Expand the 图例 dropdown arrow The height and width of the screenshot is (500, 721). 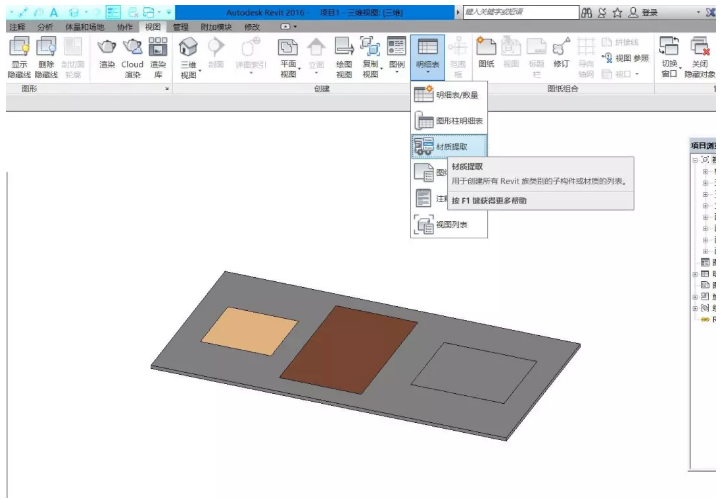(396, 72)
